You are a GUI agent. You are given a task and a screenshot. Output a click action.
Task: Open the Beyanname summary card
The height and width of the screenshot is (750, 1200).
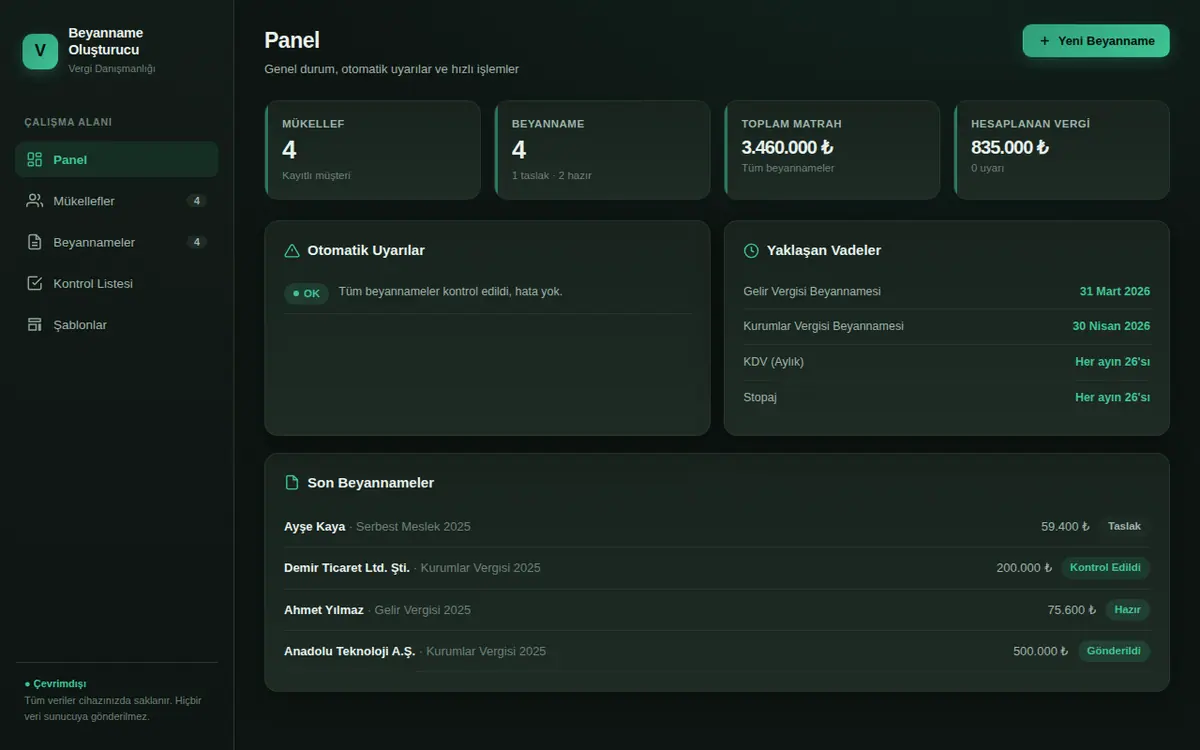[x=602, y=150]
